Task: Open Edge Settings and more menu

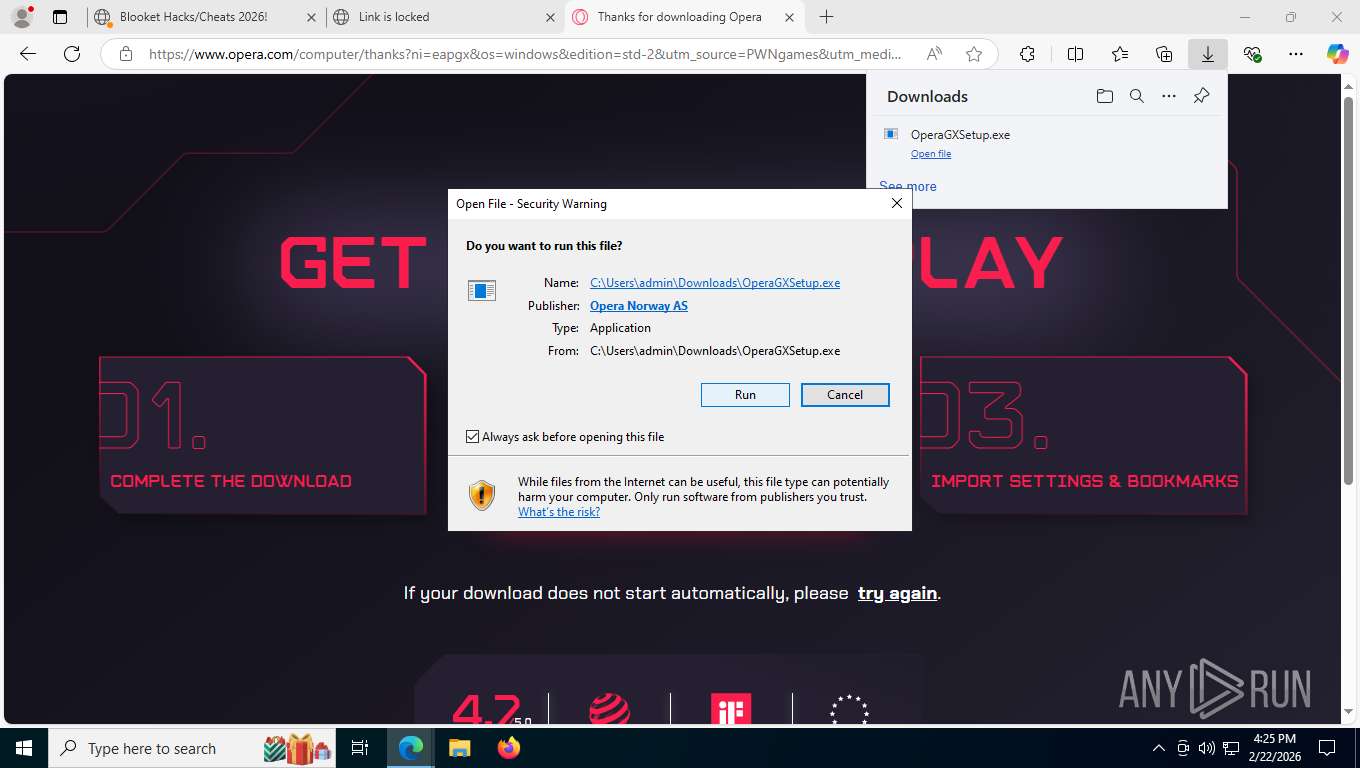Action: point(1296,54)
